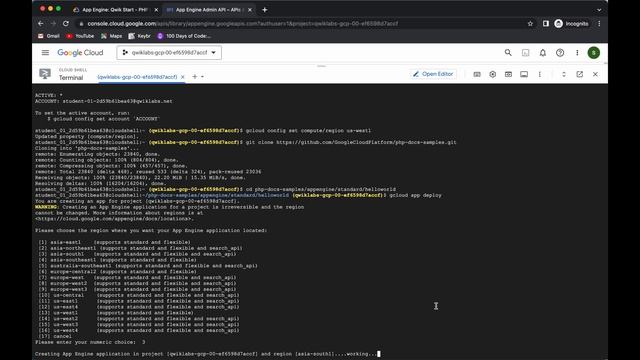
Task: Open the Google Cloud navigation menu
Action: pos(45,53)
